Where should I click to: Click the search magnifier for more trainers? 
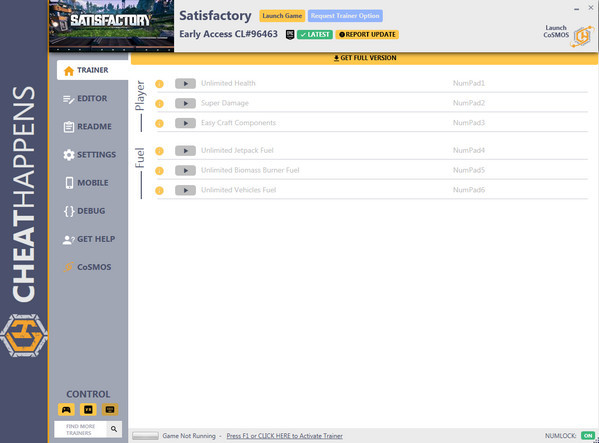coord(114,429)
